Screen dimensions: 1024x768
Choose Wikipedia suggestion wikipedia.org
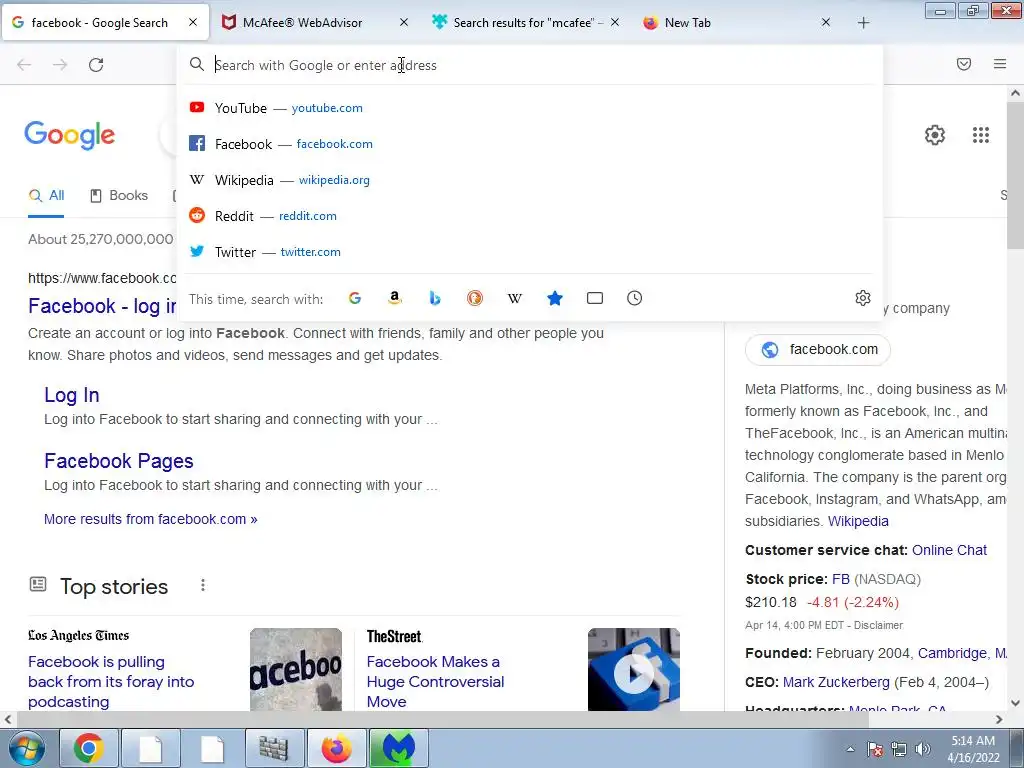pos(530,180)
